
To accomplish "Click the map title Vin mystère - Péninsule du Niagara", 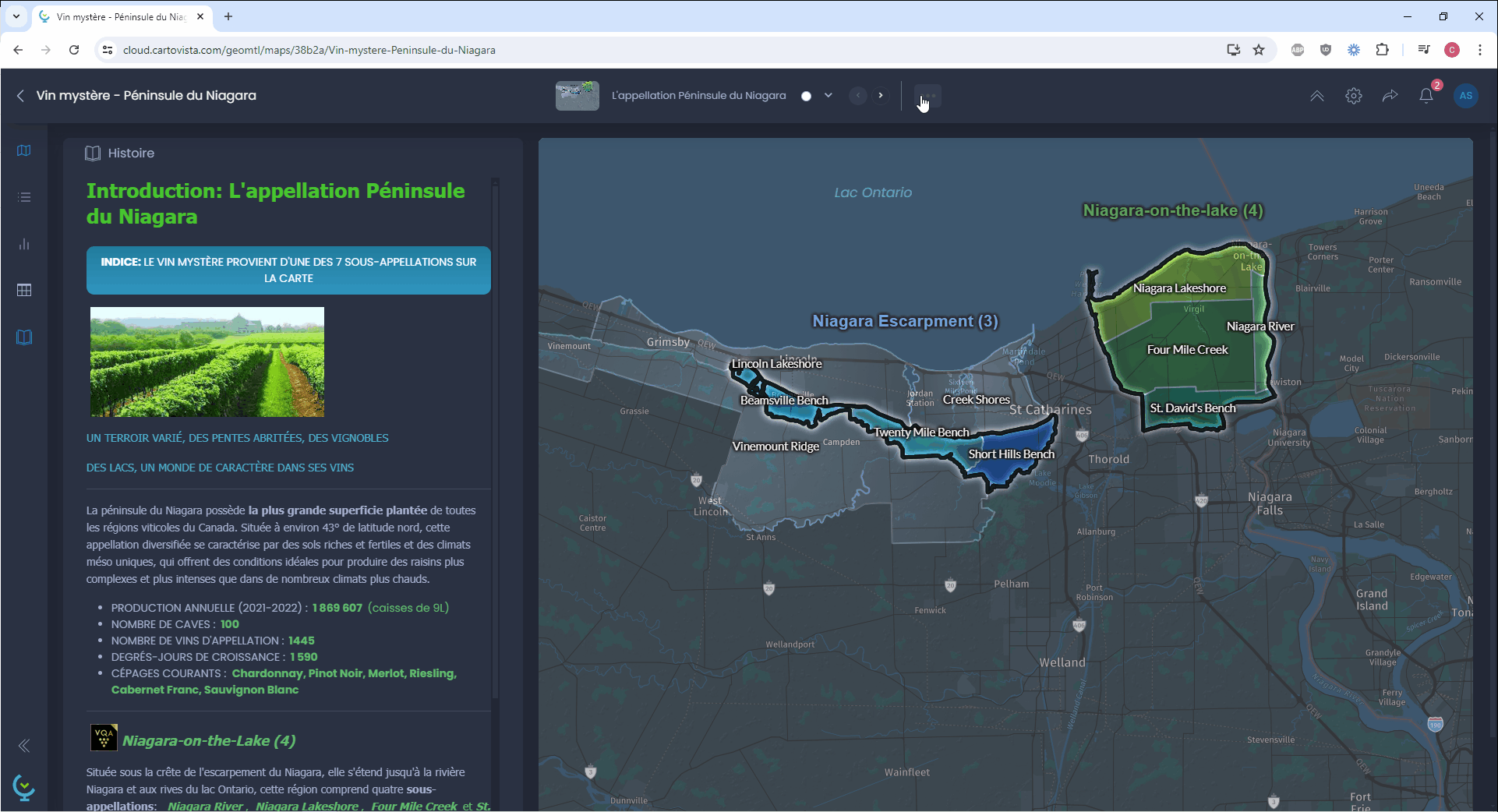I will tap(147, 96).
